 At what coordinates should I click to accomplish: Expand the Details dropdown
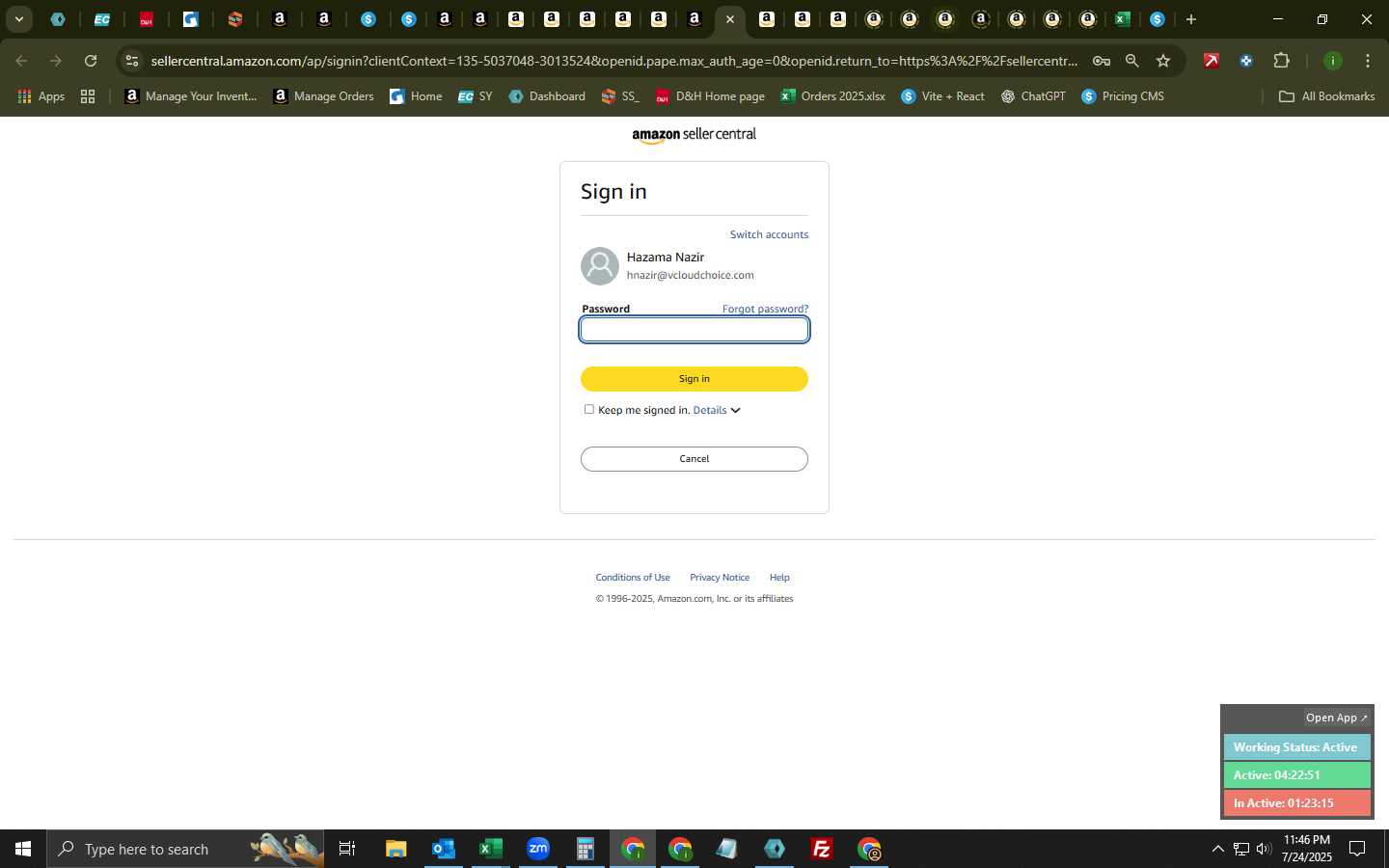click(x=717, y=410)
